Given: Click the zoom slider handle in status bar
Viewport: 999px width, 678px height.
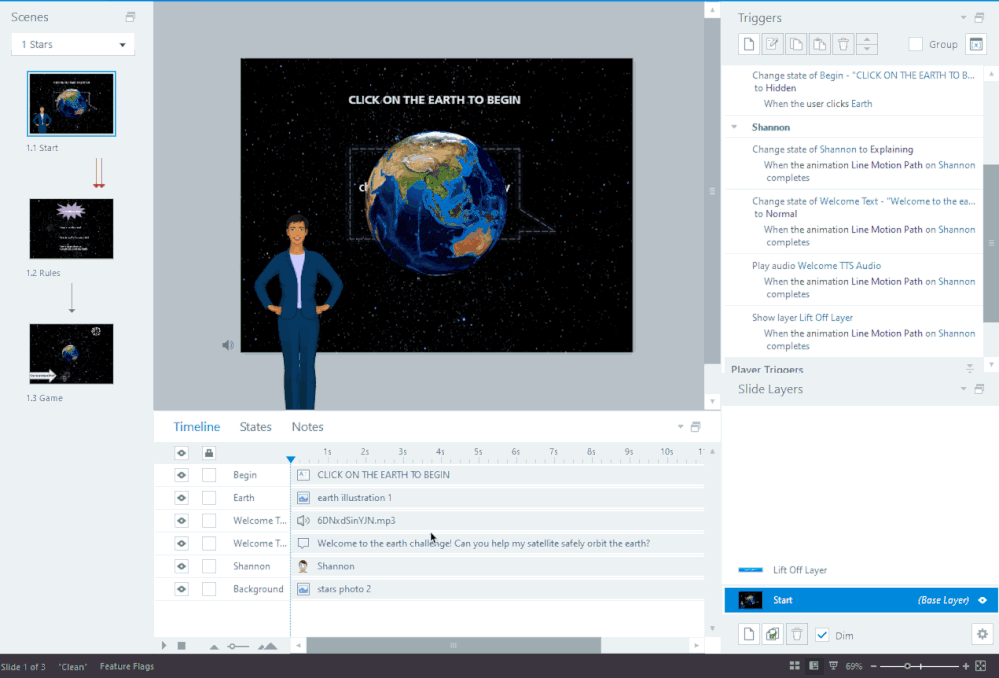Looking at the screenshot, I should [908, 666].
